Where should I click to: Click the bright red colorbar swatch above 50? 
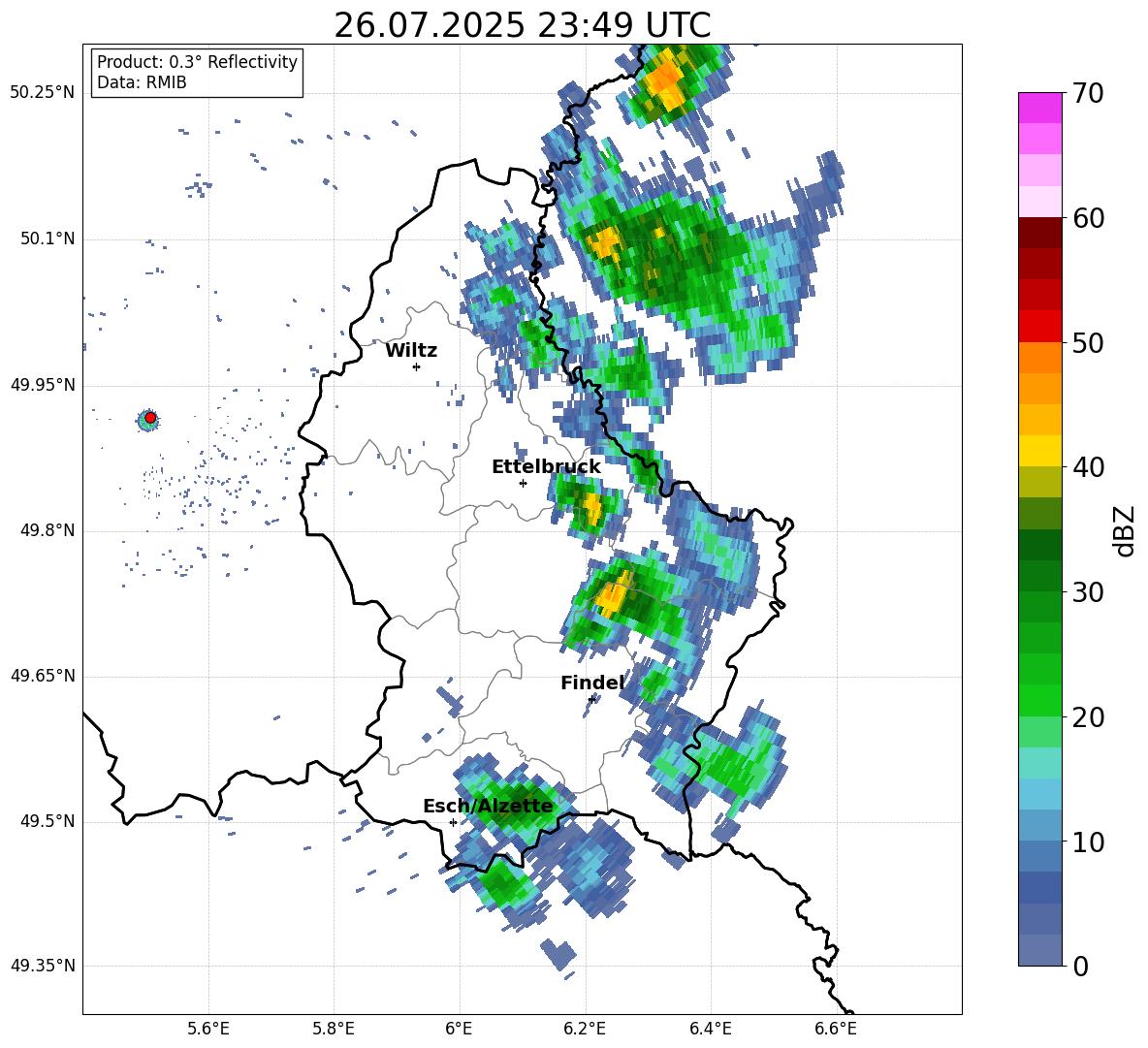coord(1039,327)
